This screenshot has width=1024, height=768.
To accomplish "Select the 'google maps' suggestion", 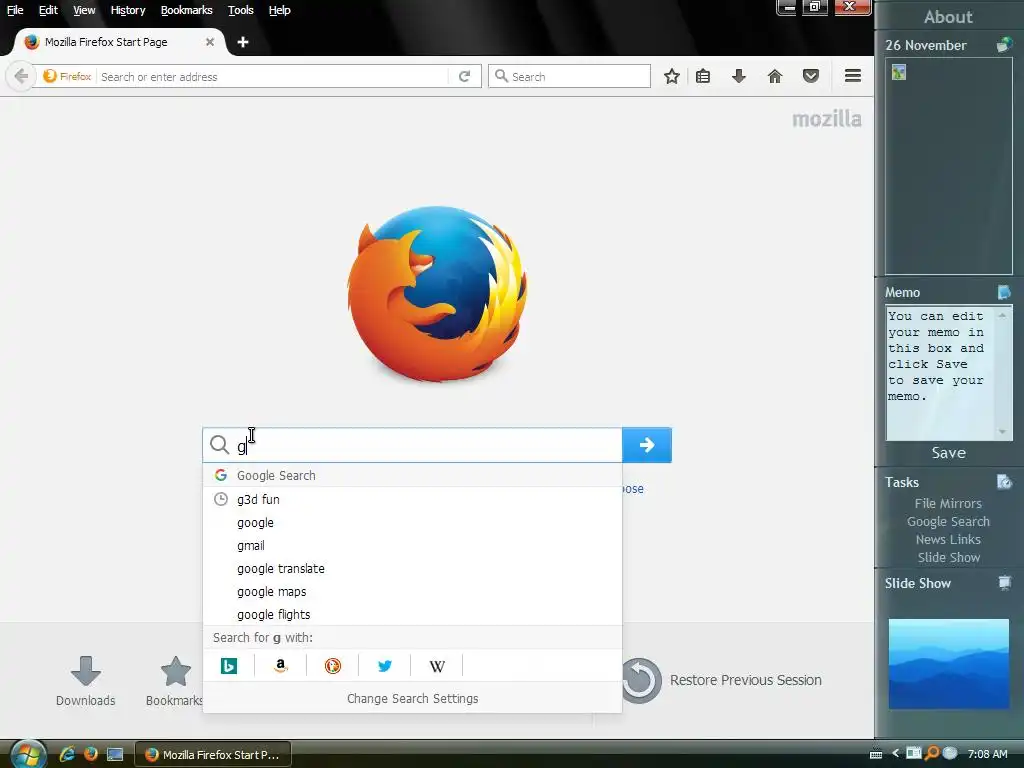I will coord(412,591).
